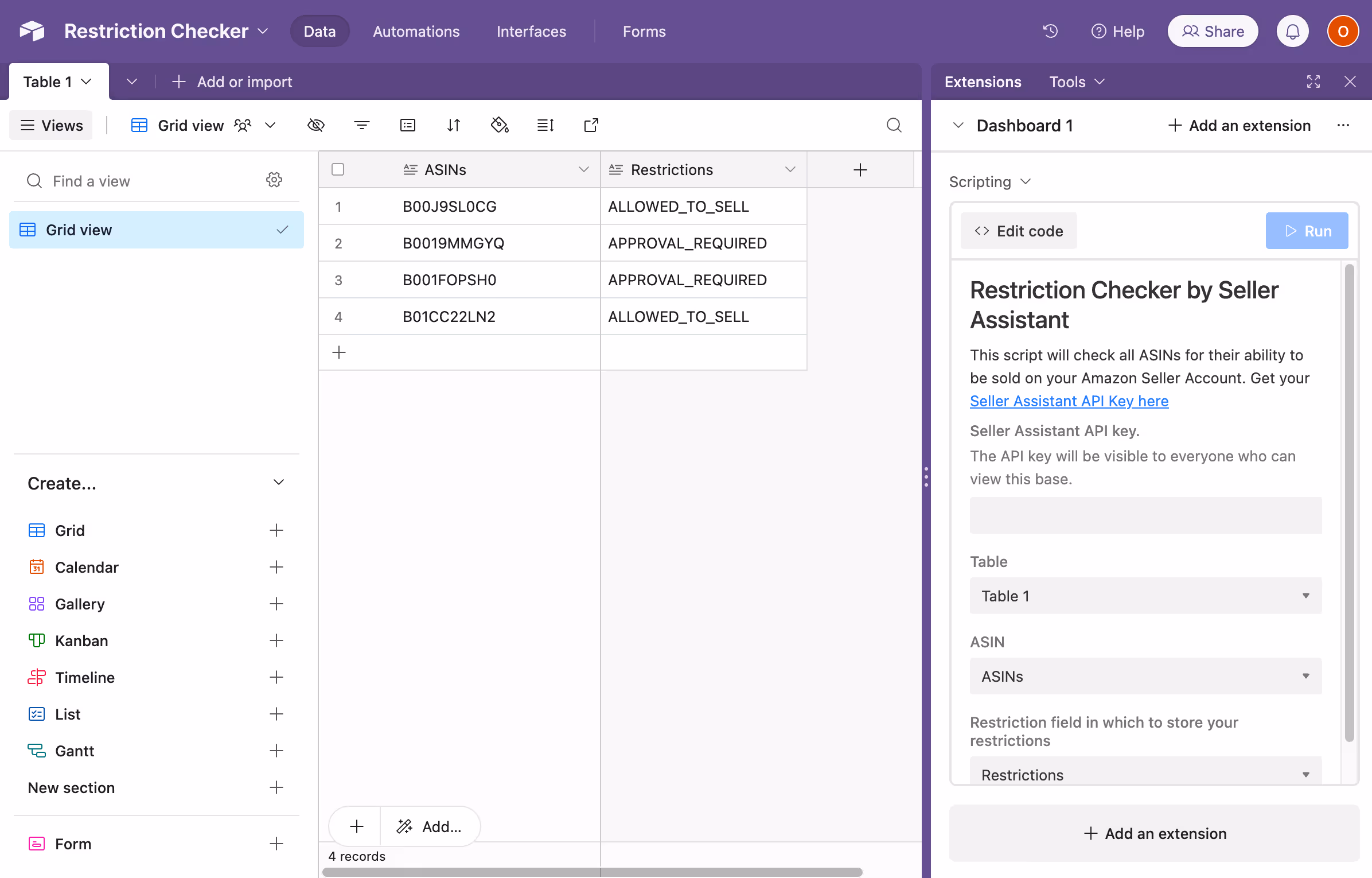Switch to the Data tab
The image size is (1372, 878).
click(x=319, y=31)
